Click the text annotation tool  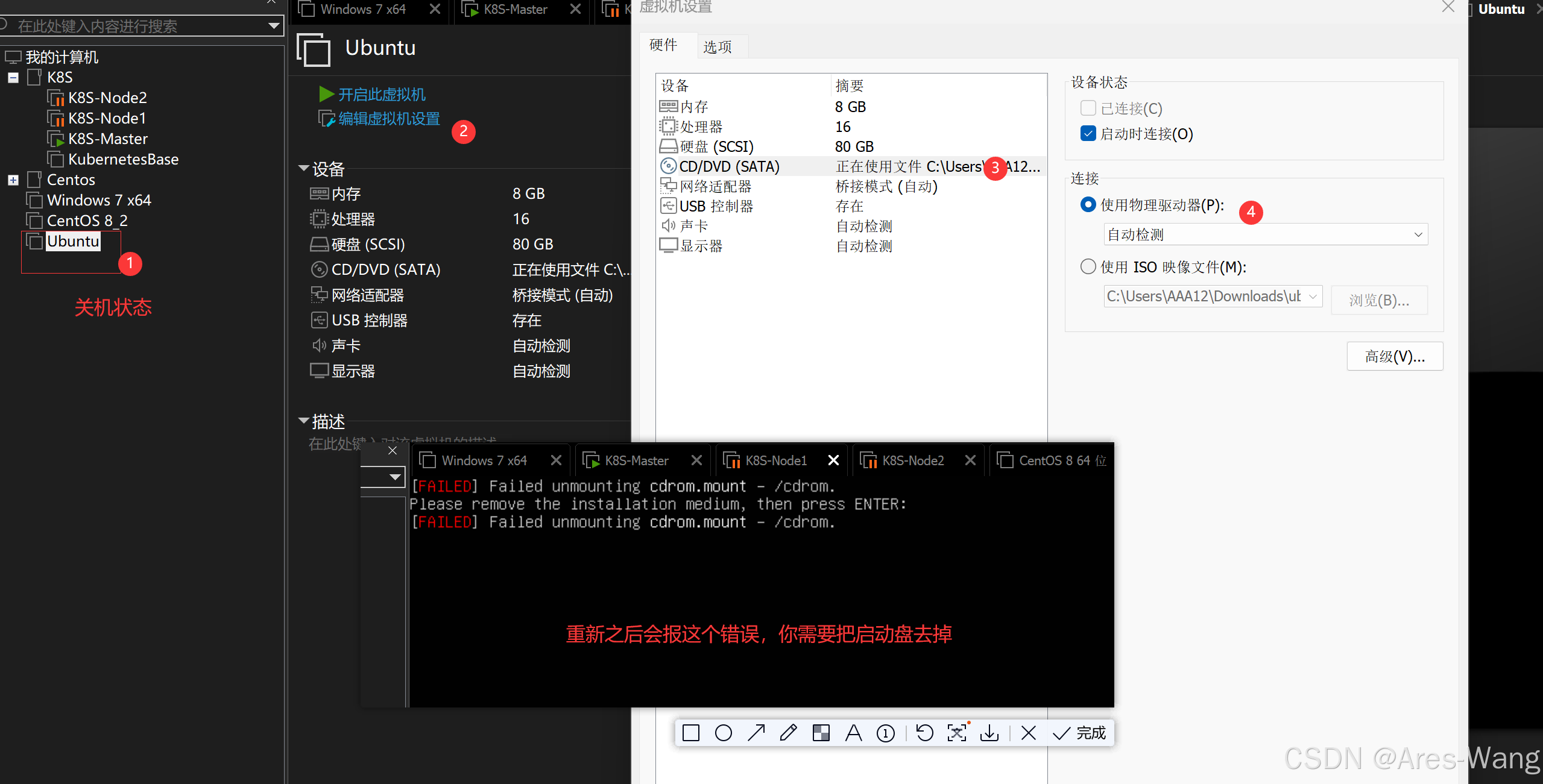click(x=854, y=733)
